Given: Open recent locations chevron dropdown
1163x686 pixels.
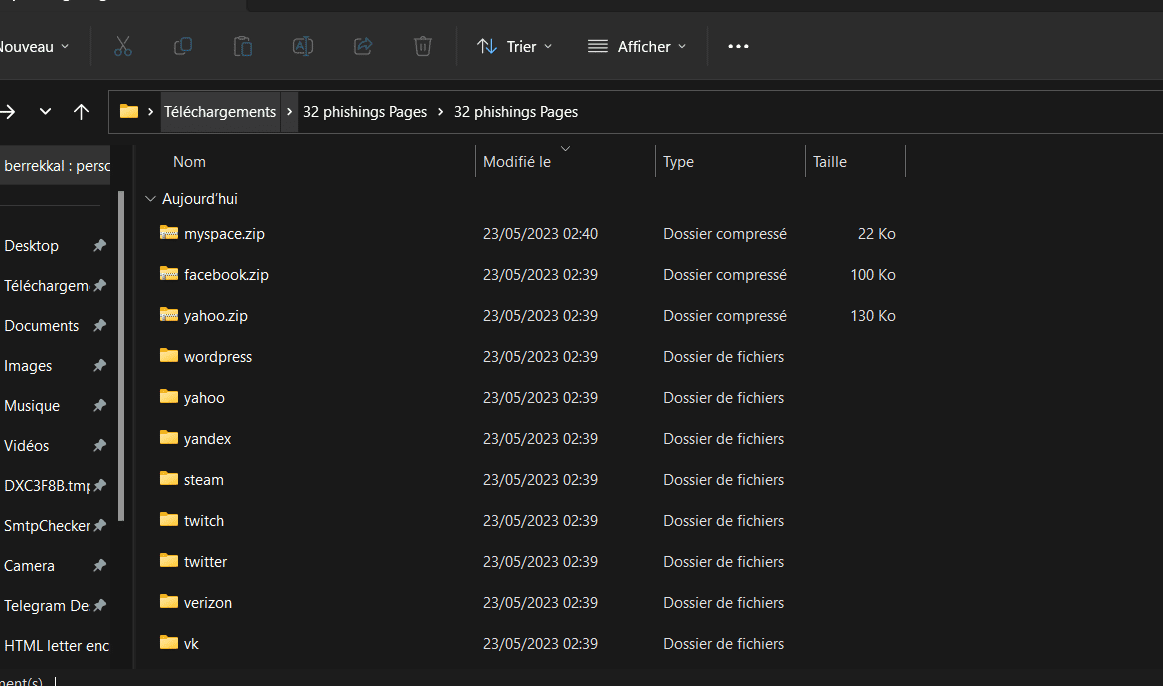Looking at the screenshot, I should coord(45,111).
